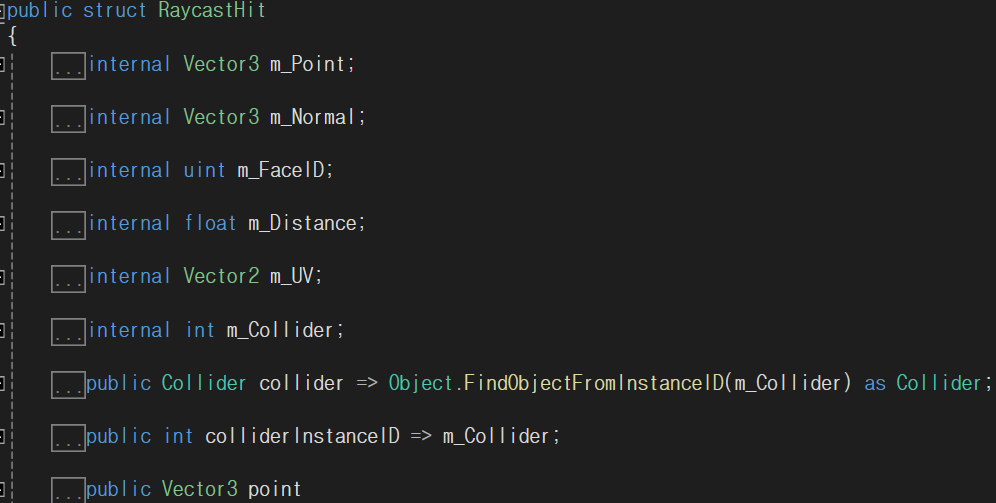Click the RaycastHit struct name
The image size is (996, 503).
point(212,10)
